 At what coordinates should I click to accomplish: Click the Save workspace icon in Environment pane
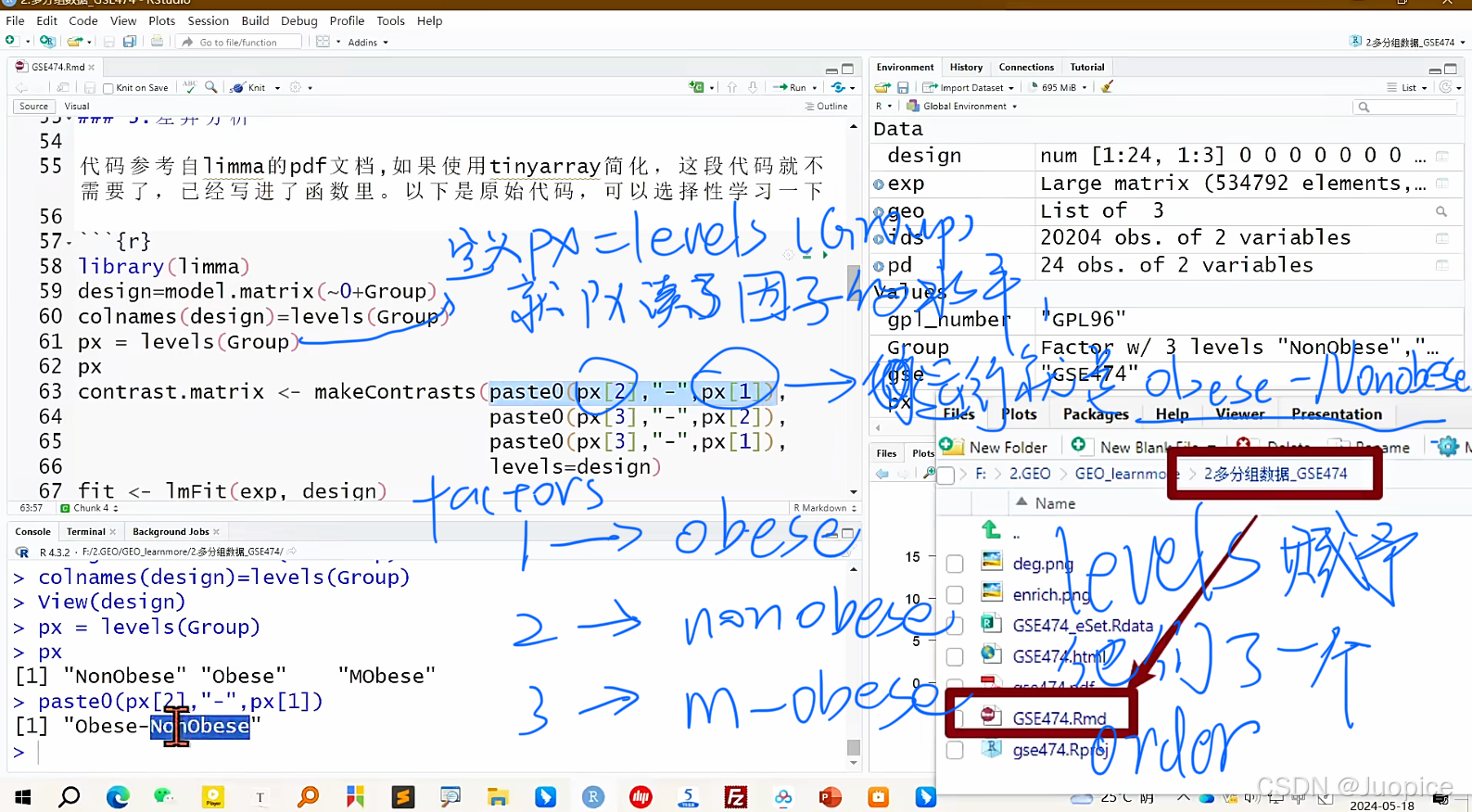(x=903, y=87)
